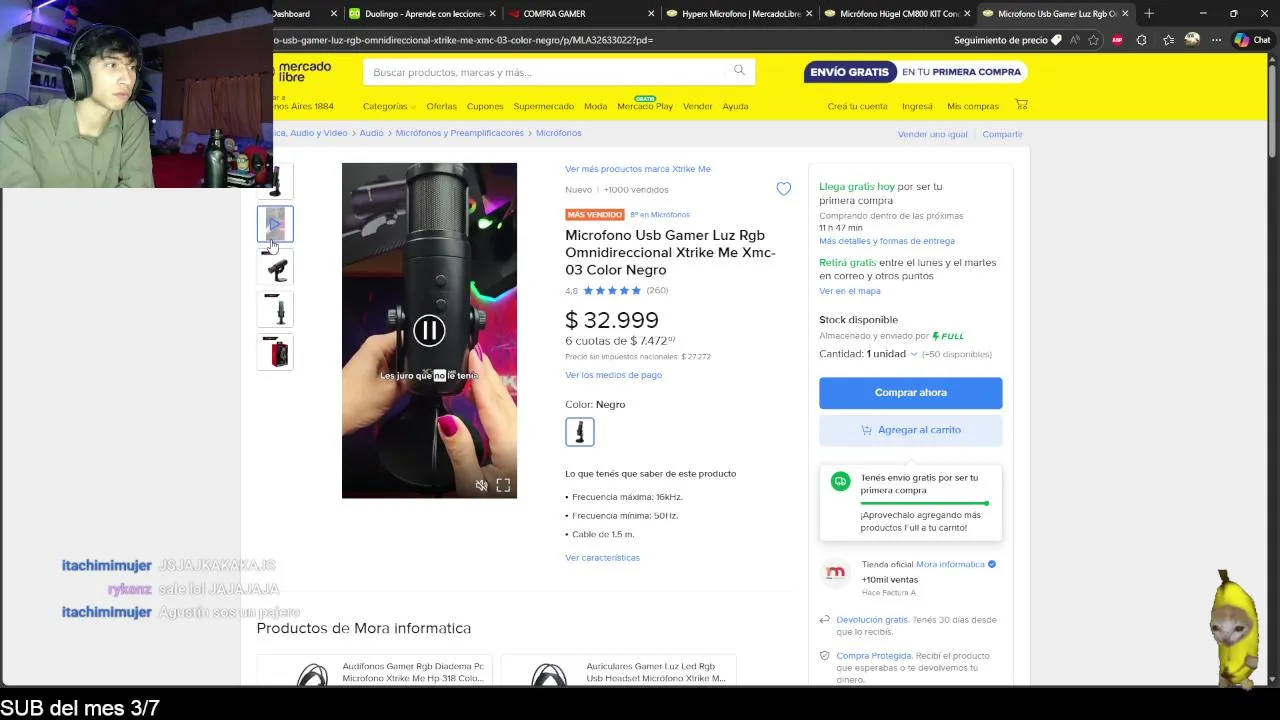The image size is (1280, 720).
Task: Open the Ofertas menu item
Action: coord(441,106)
